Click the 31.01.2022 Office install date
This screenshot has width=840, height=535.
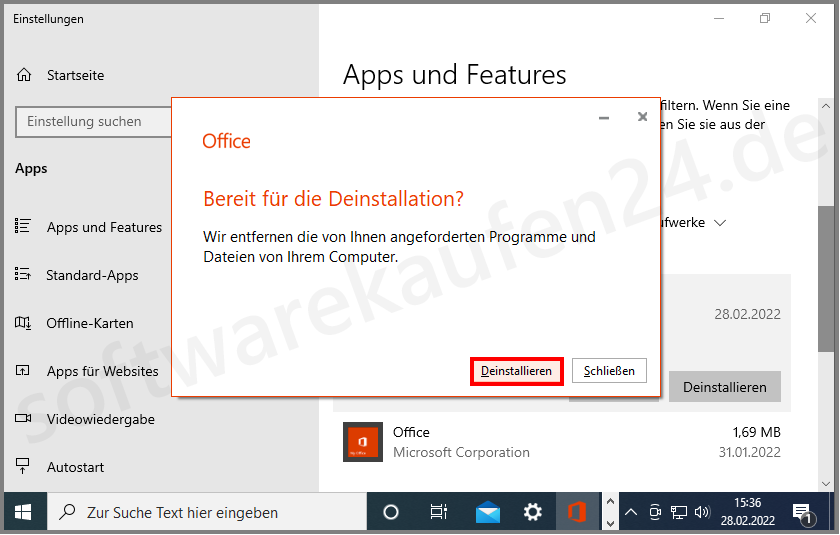pyautogui.click(x=749, y=453)
